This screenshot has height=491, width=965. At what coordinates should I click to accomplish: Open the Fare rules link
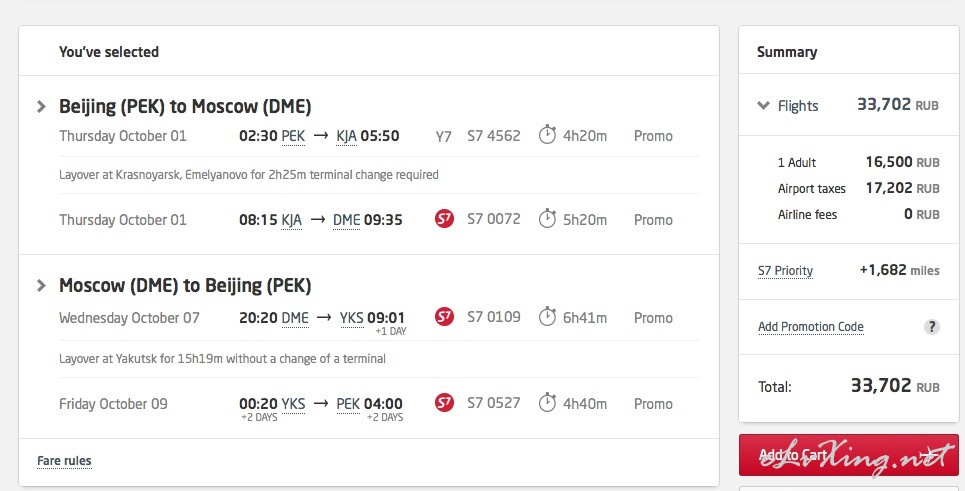[64, 461]
